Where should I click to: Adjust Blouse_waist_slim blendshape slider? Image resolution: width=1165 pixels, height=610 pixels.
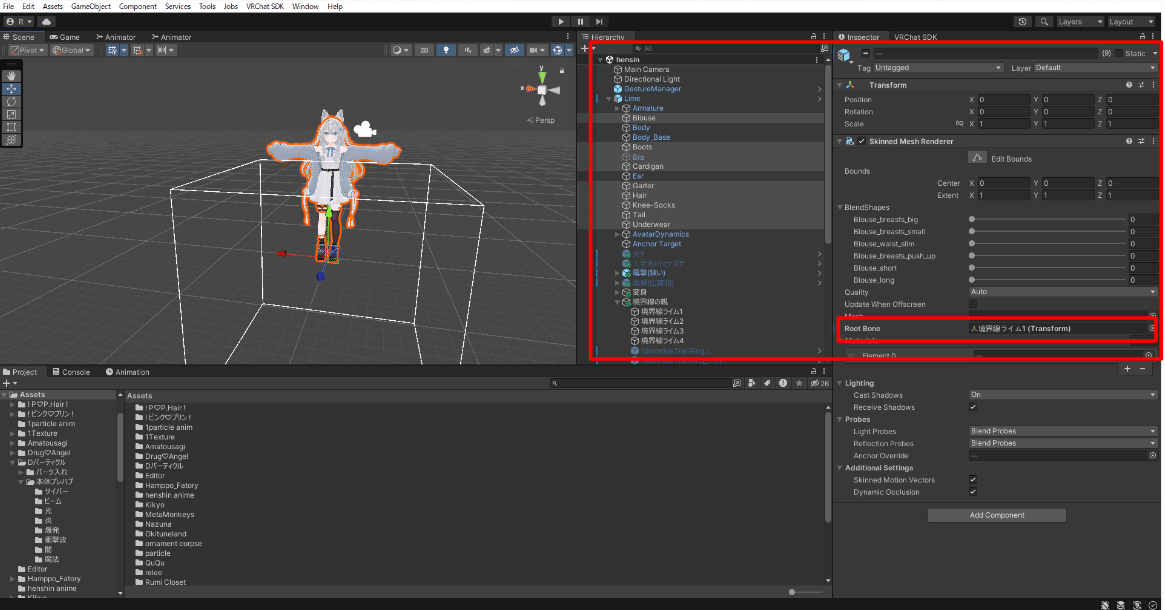pyautogui.click(x=1048, y=244)
